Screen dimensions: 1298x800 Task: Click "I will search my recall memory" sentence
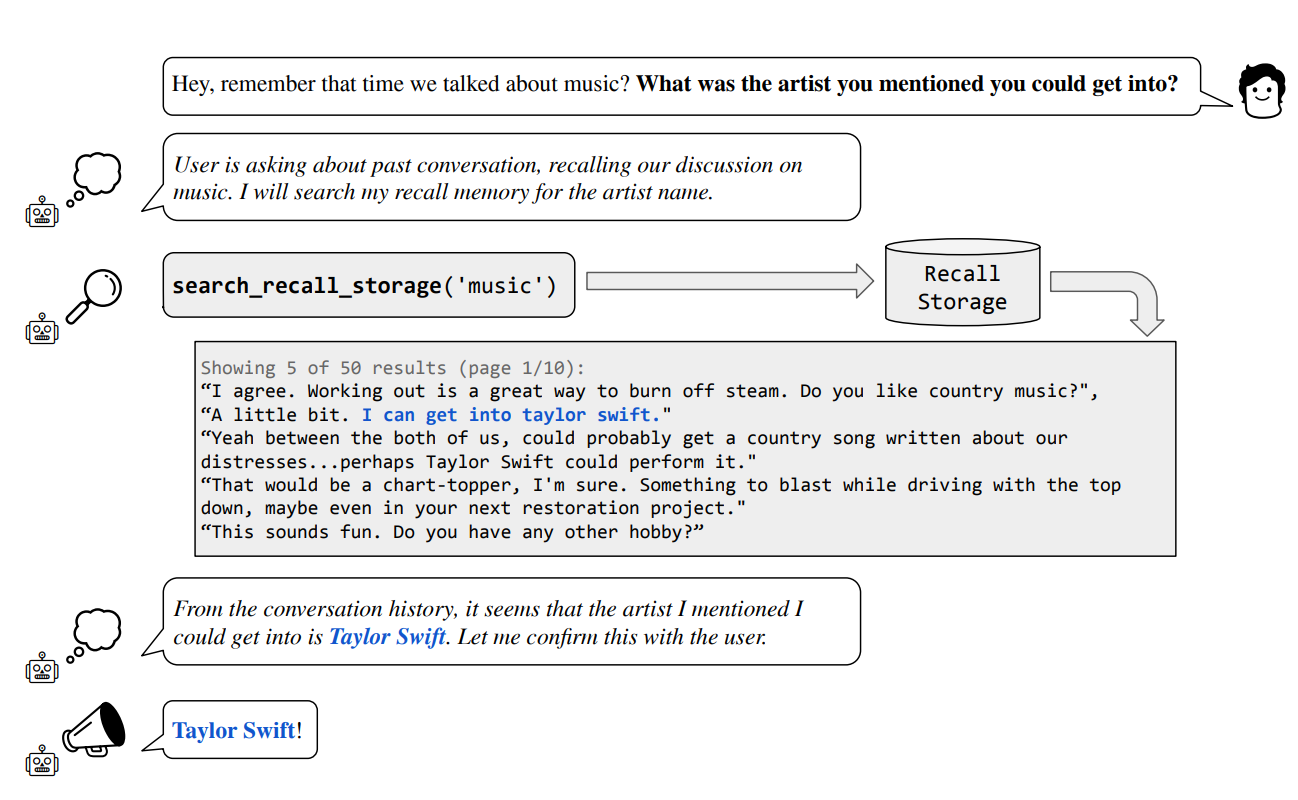(x=476, y=192)
